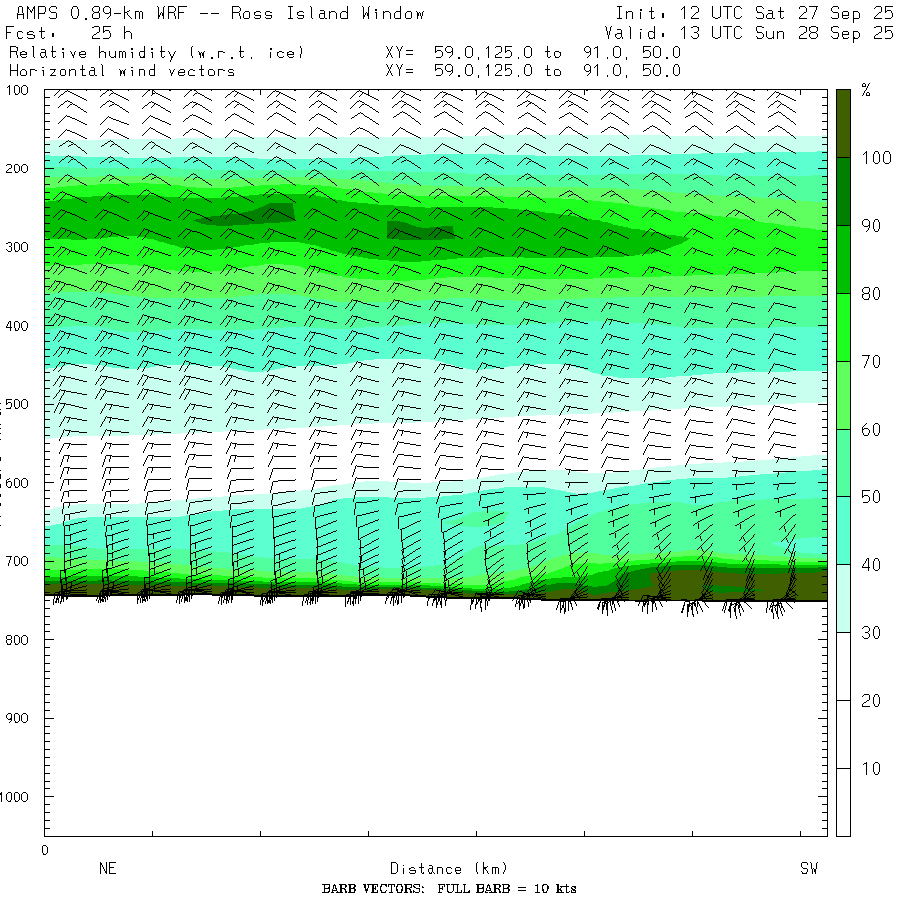Click pressure axis label 400

click(x=17, y=326)
